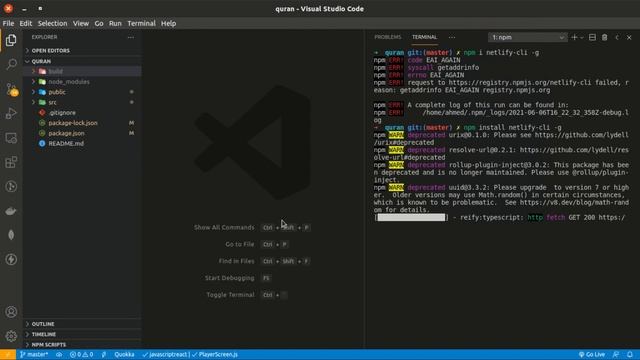Image resolution: width=640 pixels, height=360 pixels.
Task: Close the terminal panel
Action: click(629, 37)
